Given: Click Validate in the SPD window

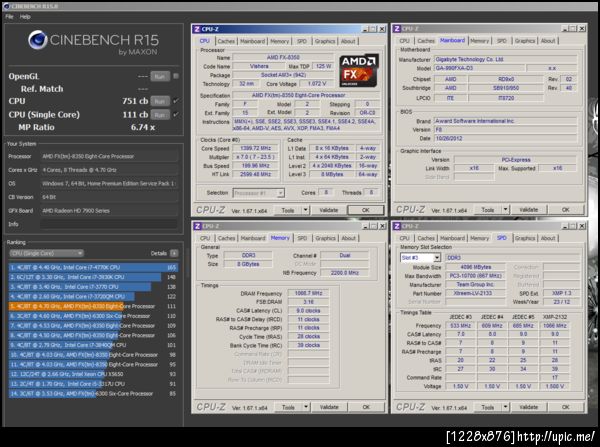Looking at the screenshot, I should click(x=529, y=407).
